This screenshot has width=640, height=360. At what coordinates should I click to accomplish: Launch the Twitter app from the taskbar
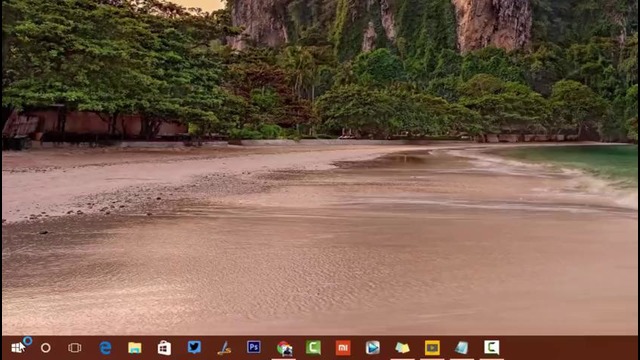pos(194,347)
